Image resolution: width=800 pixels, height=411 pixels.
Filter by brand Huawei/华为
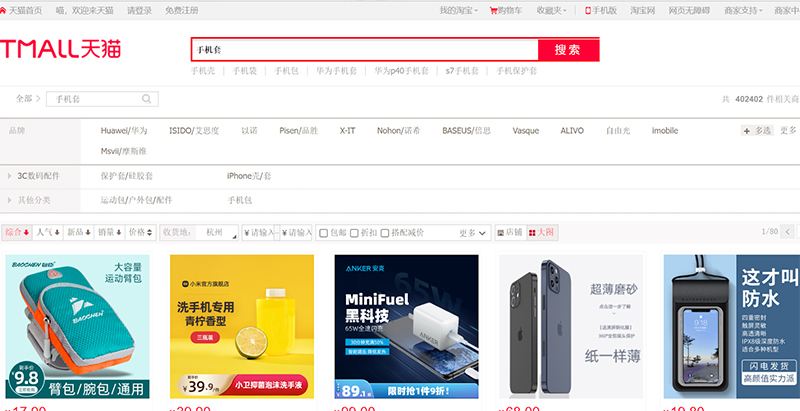click(124, 131)
